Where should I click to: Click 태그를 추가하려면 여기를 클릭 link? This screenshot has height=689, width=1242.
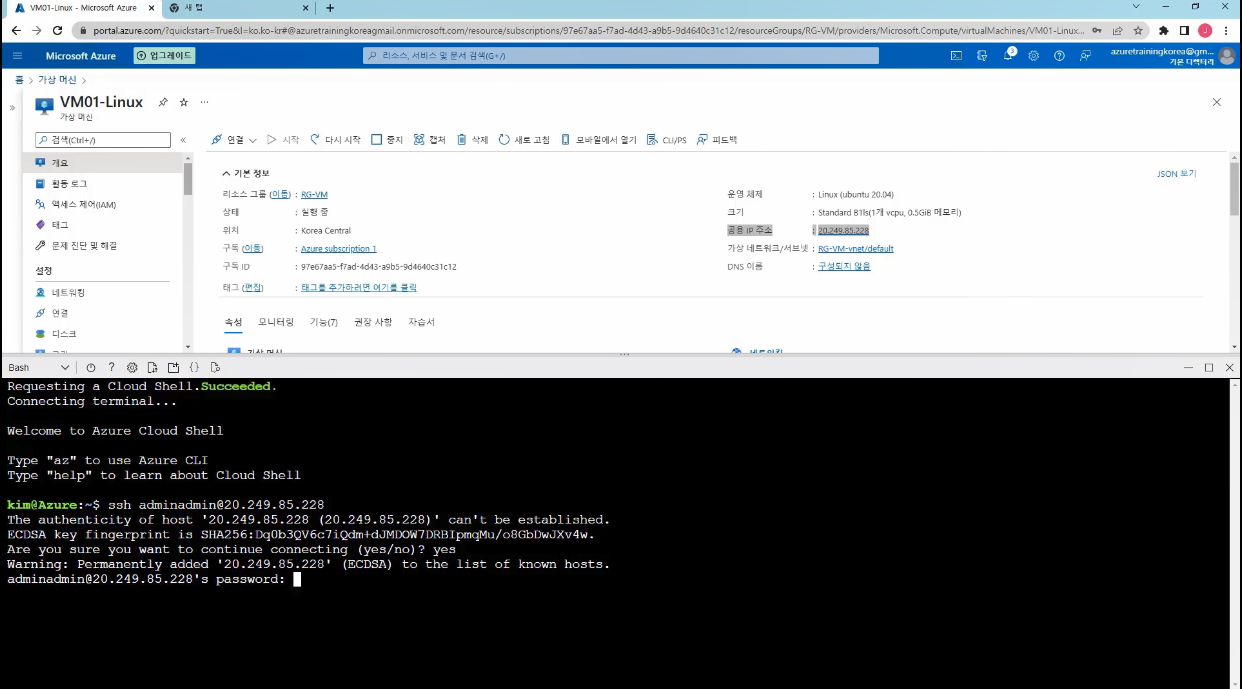358,287
